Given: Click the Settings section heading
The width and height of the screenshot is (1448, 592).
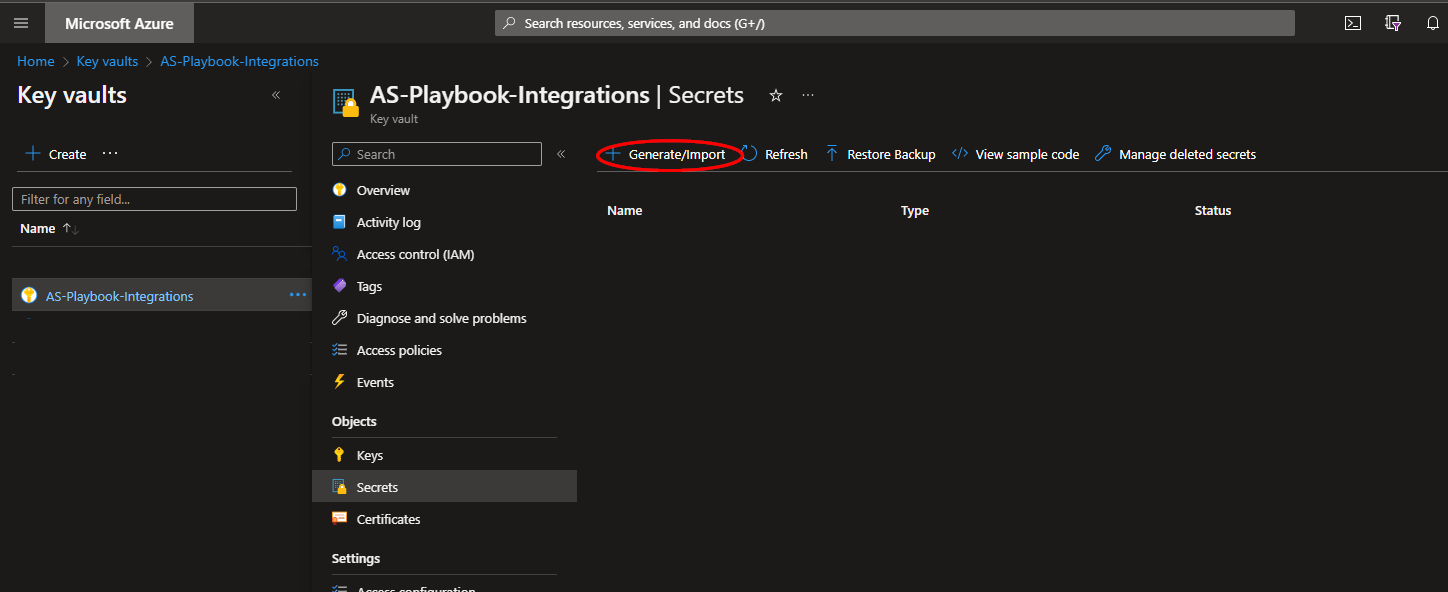Looking at the screenshot, I should pyautogui.click(x=356, y=558).
